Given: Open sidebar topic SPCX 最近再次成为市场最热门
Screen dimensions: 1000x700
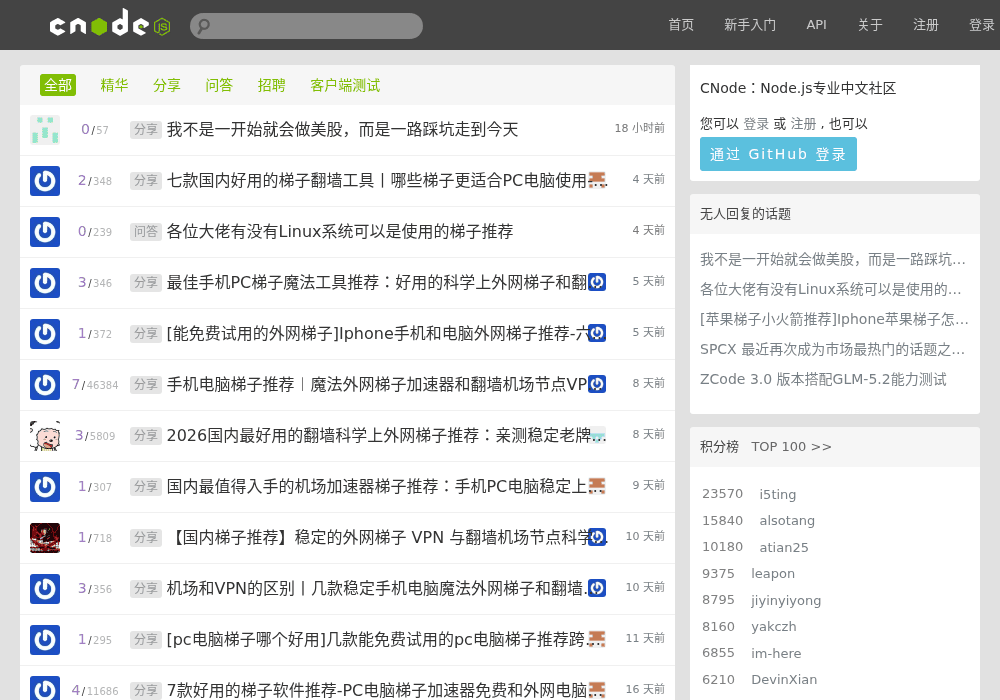Looking at the screenshot, I should click(x=832, y=349).
